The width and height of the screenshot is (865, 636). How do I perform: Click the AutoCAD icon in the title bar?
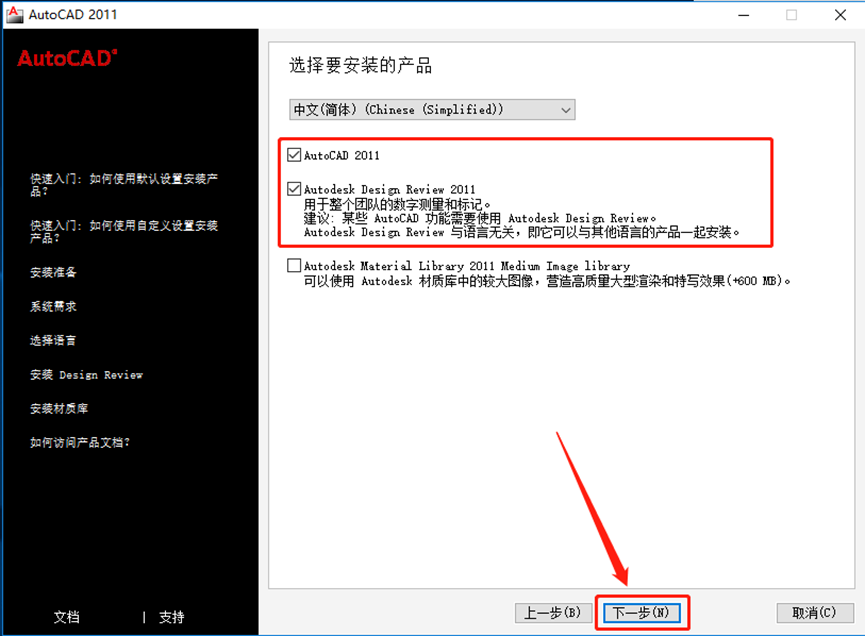tap(15, 14)
